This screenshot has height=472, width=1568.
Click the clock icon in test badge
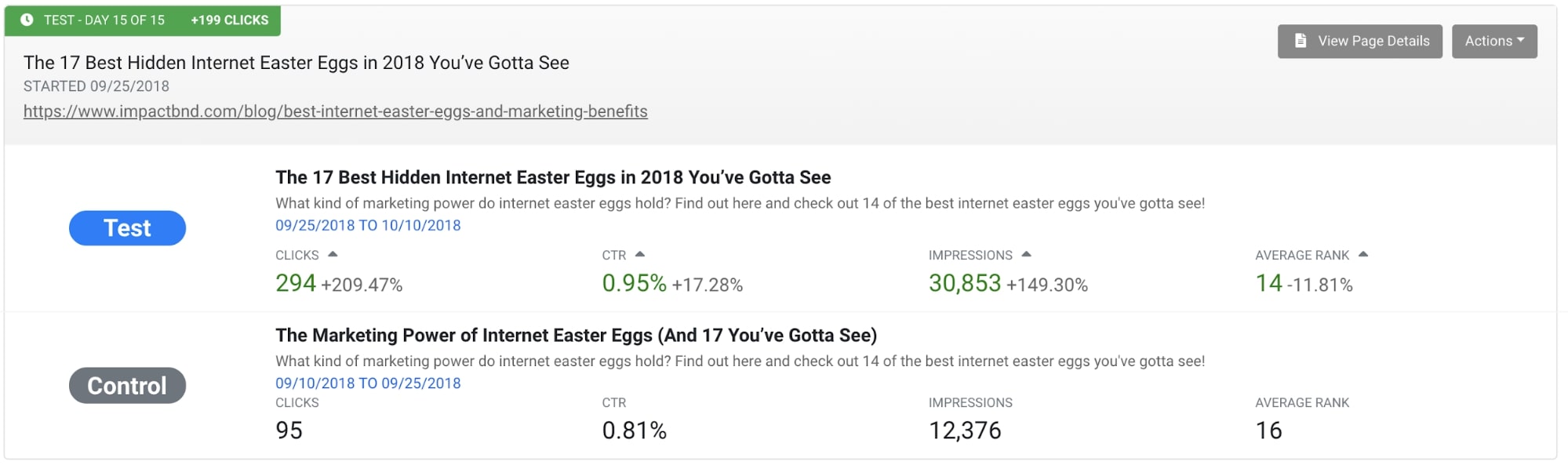(x=27, y=20)
